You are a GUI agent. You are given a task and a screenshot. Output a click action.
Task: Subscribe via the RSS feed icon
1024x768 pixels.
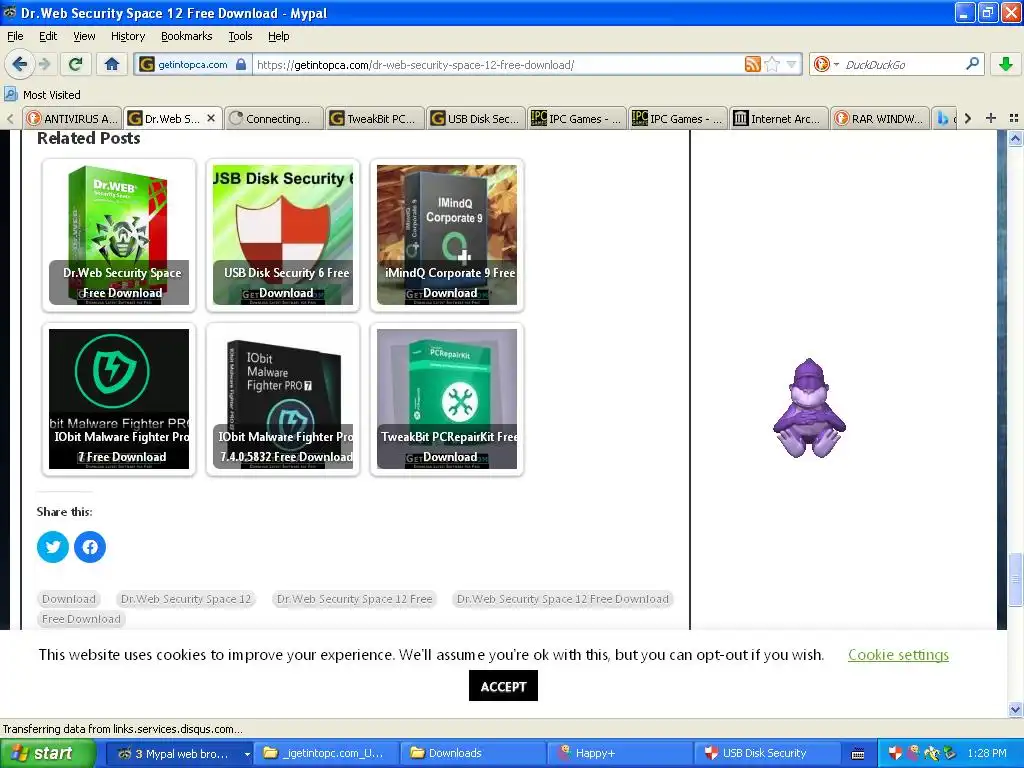click(x=752, y=64)
